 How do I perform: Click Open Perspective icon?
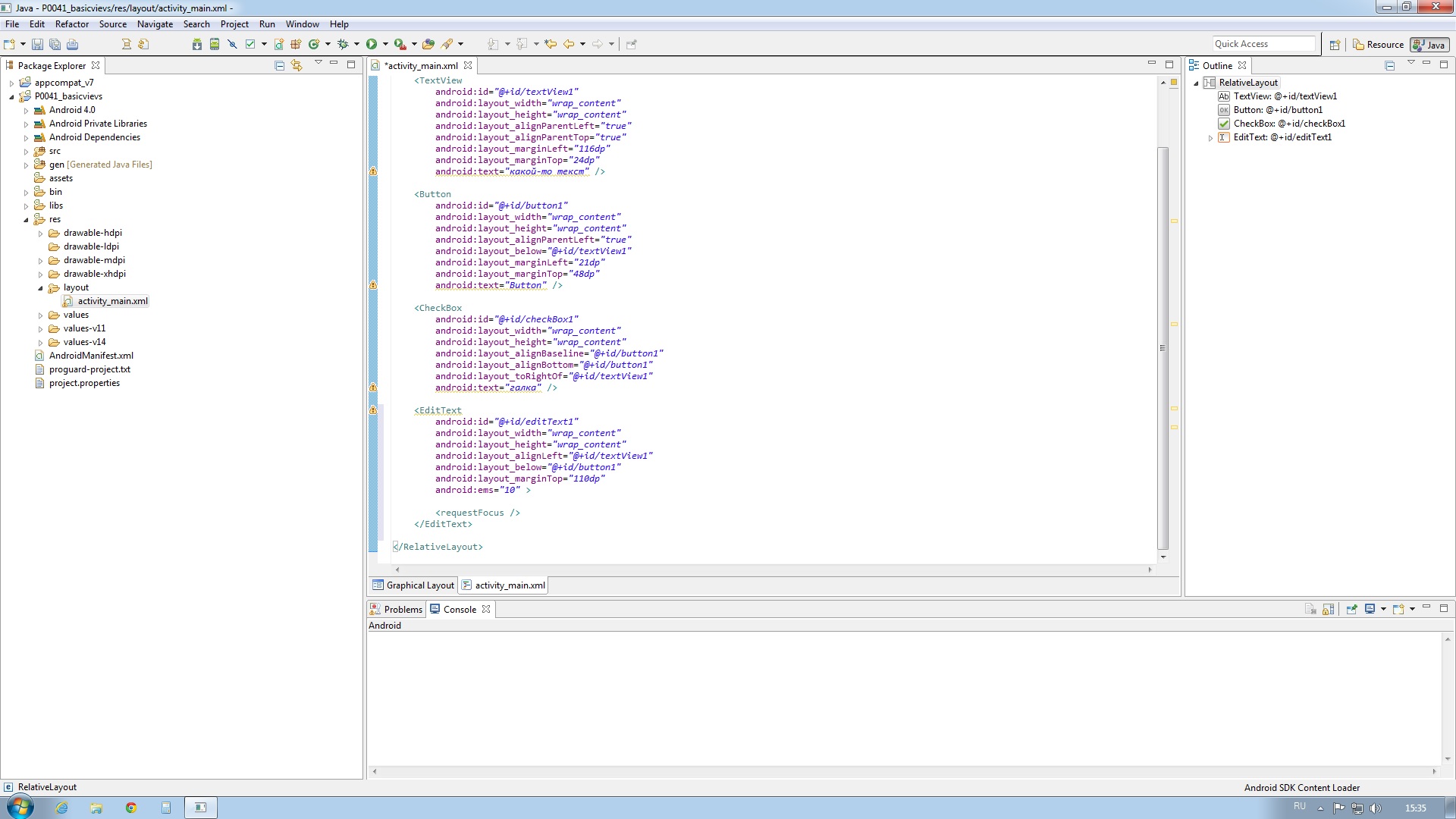coord(1335,45)
